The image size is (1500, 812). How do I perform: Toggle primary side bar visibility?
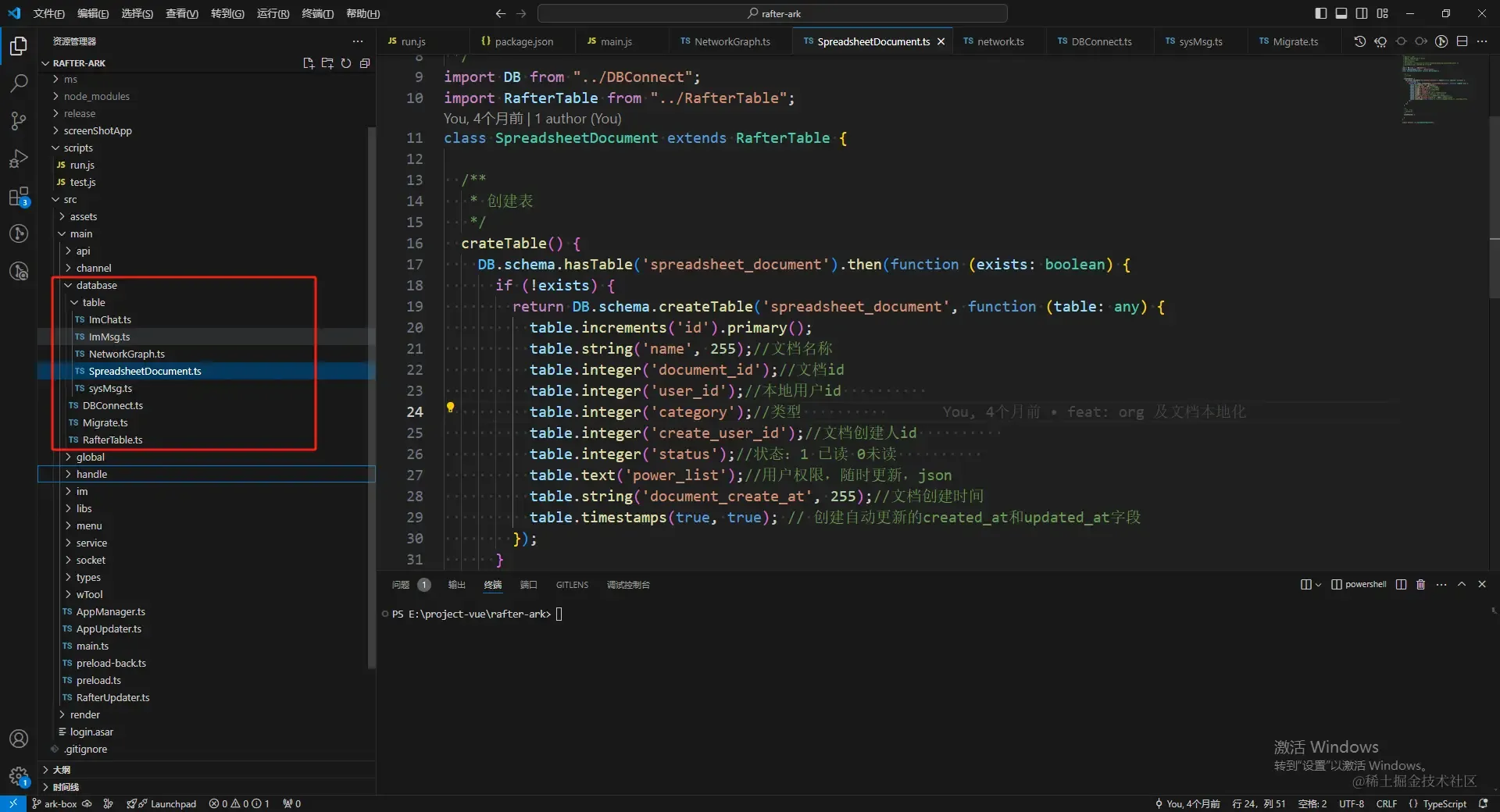(1320, 13)
